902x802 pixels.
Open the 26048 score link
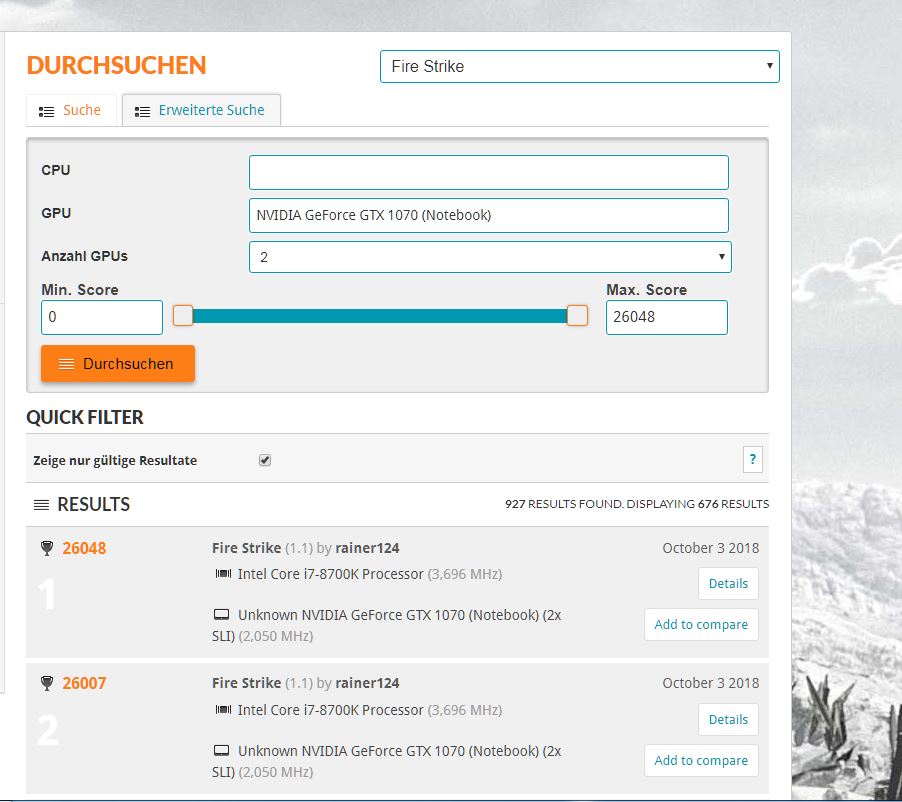point(84,548)
